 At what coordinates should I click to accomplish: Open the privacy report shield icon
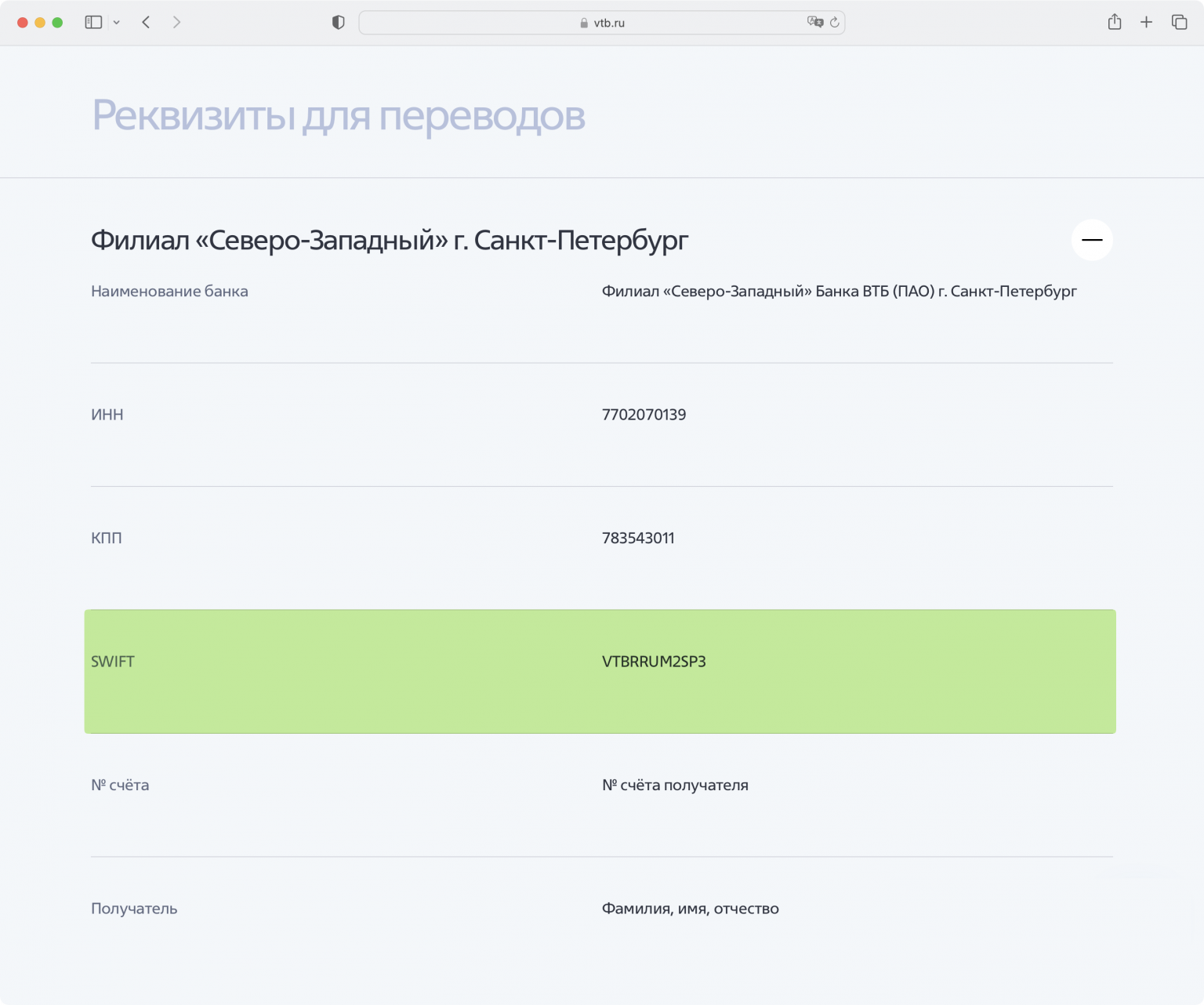[338, 22]
